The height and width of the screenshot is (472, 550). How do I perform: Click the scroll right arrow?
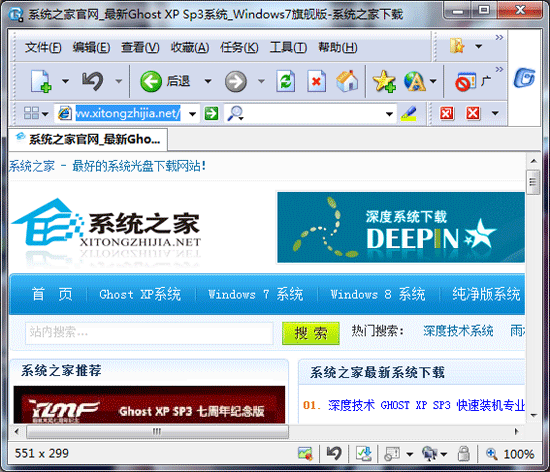(516, 431)
